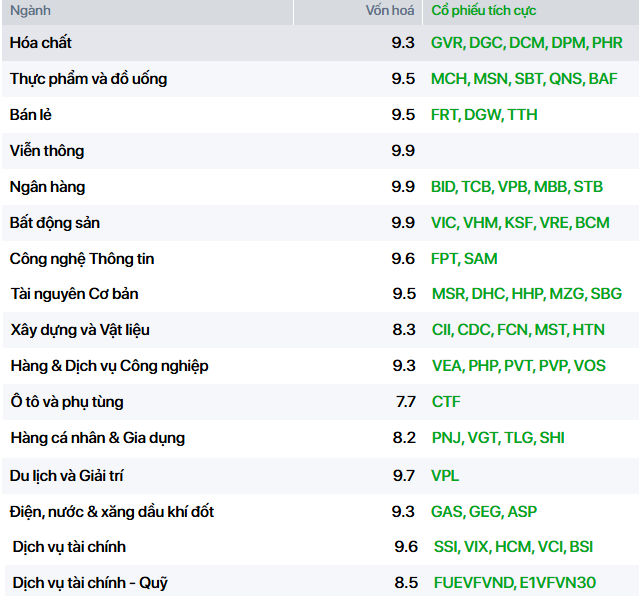
Task: Click the CTF stock ticker
Action: 446,402
